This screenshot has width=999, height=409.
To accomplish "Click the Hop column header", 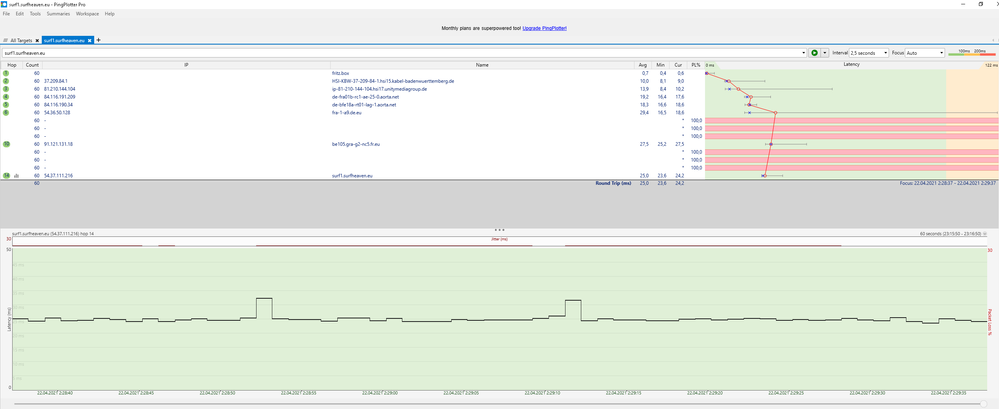I will (x=11, y=65).
